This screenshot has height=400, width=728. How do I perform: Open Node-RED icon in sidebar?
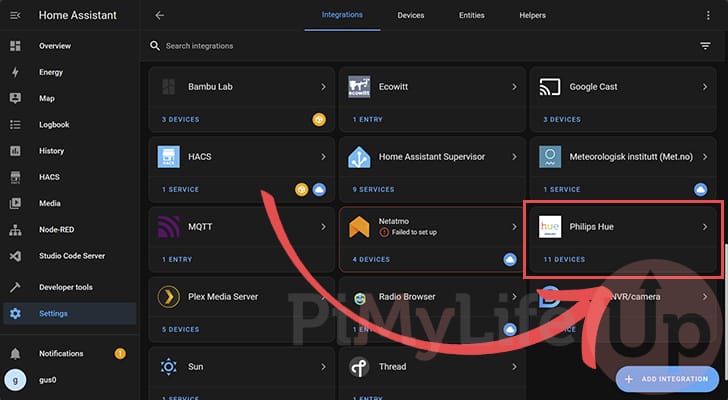tap(15, 229)
